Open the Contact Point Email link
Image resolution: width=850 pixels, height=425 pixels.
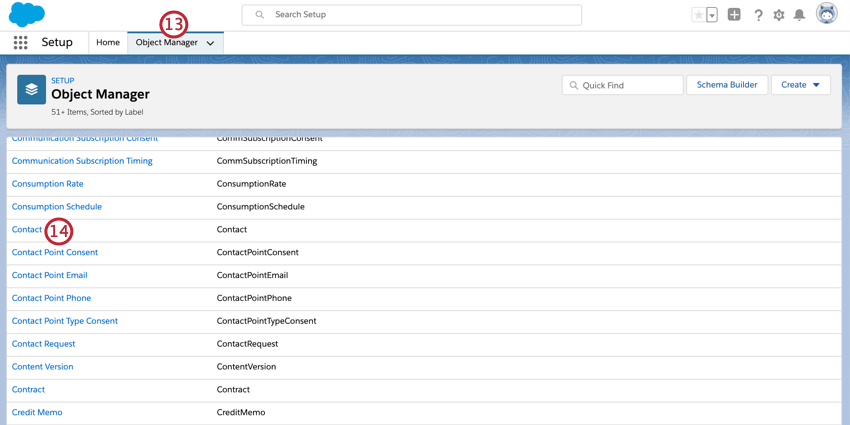[x=49, y=275]
